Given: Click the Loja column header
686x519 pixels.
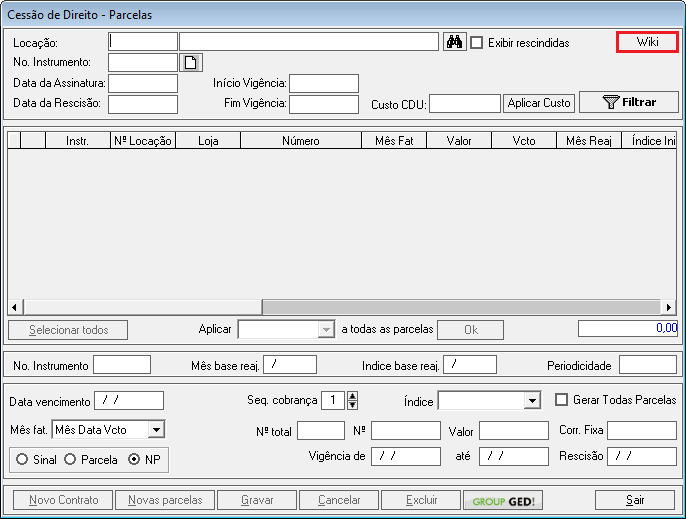Looking at the screenshot, I should click(x=208, y=140).
